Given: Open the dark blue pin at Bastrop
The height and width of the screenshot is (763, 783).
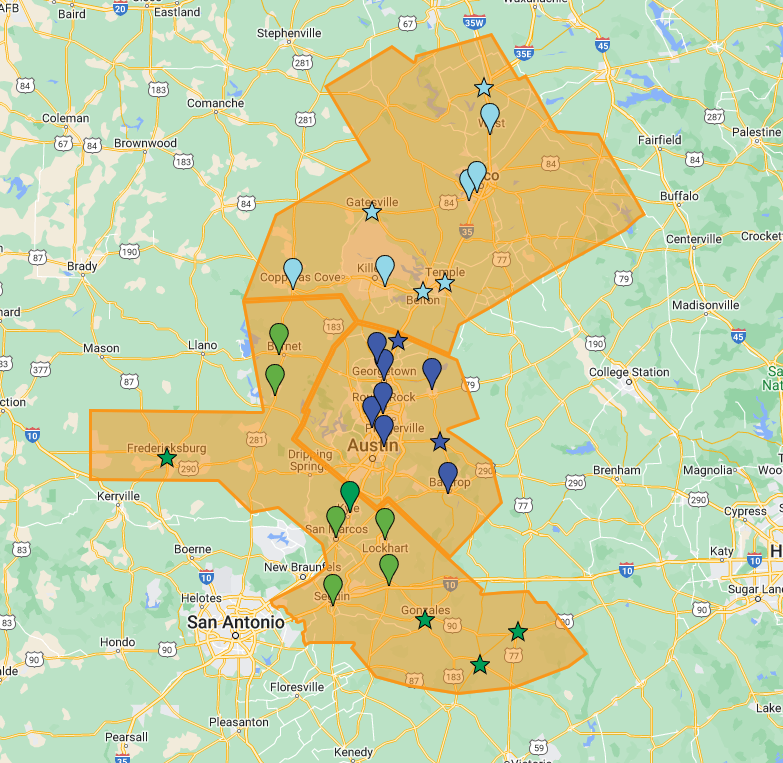Looking at the screenshot, I should pos(448,477).
